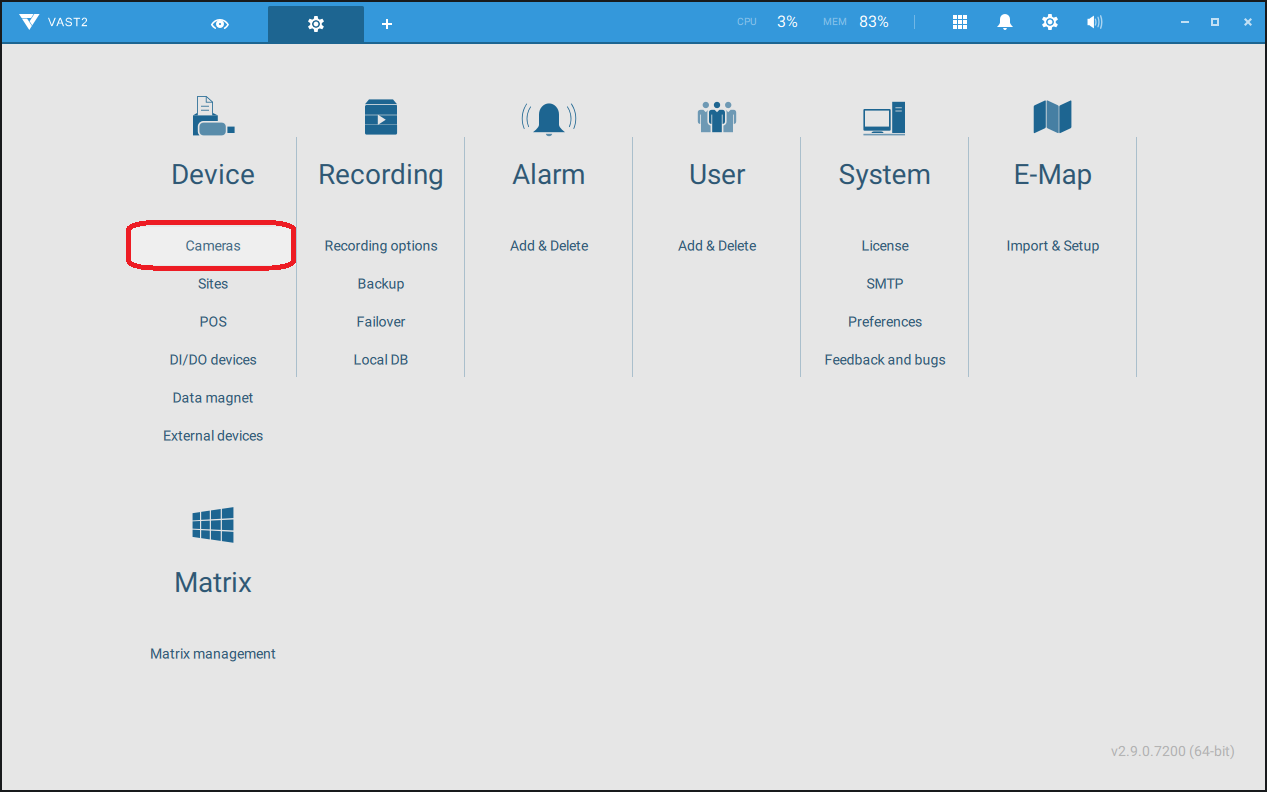Screen dimensions: 1267x792
Task: Switch to the live view eye tab
Action: (220, 23)
